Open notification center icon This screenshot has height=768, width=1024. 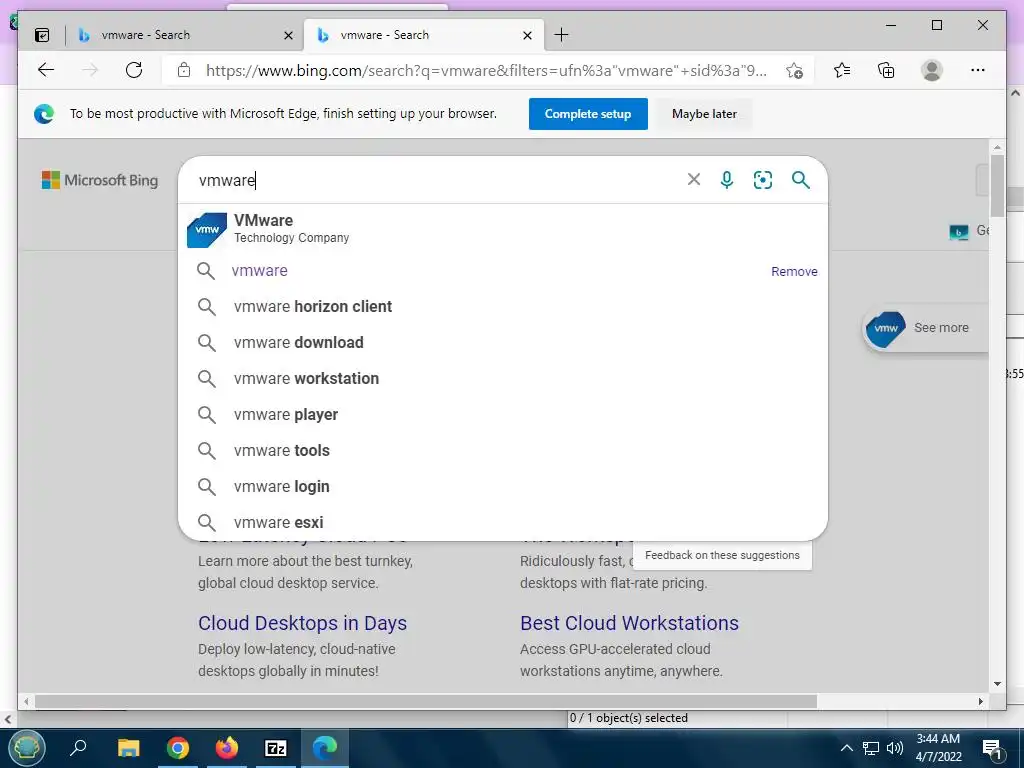(992, 749)
